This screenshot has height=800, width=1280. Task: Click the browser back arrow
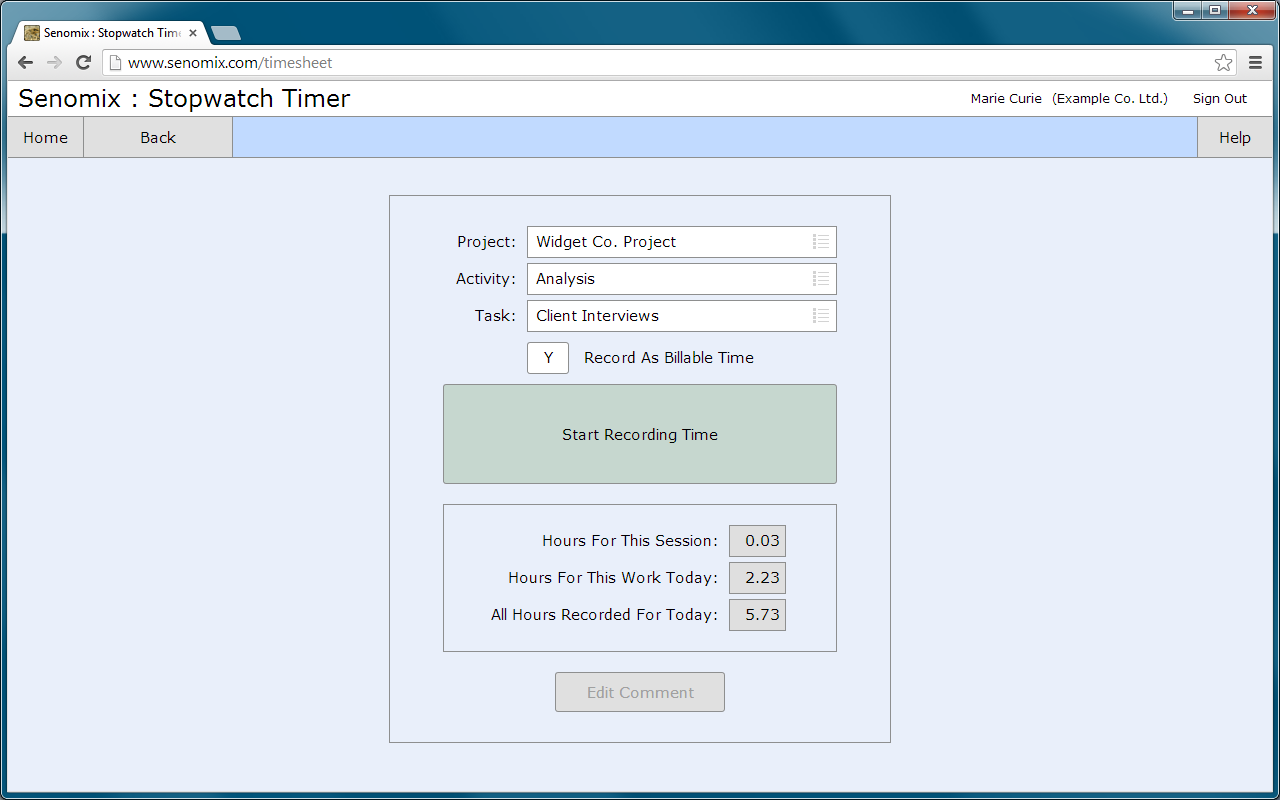(26, 62)
